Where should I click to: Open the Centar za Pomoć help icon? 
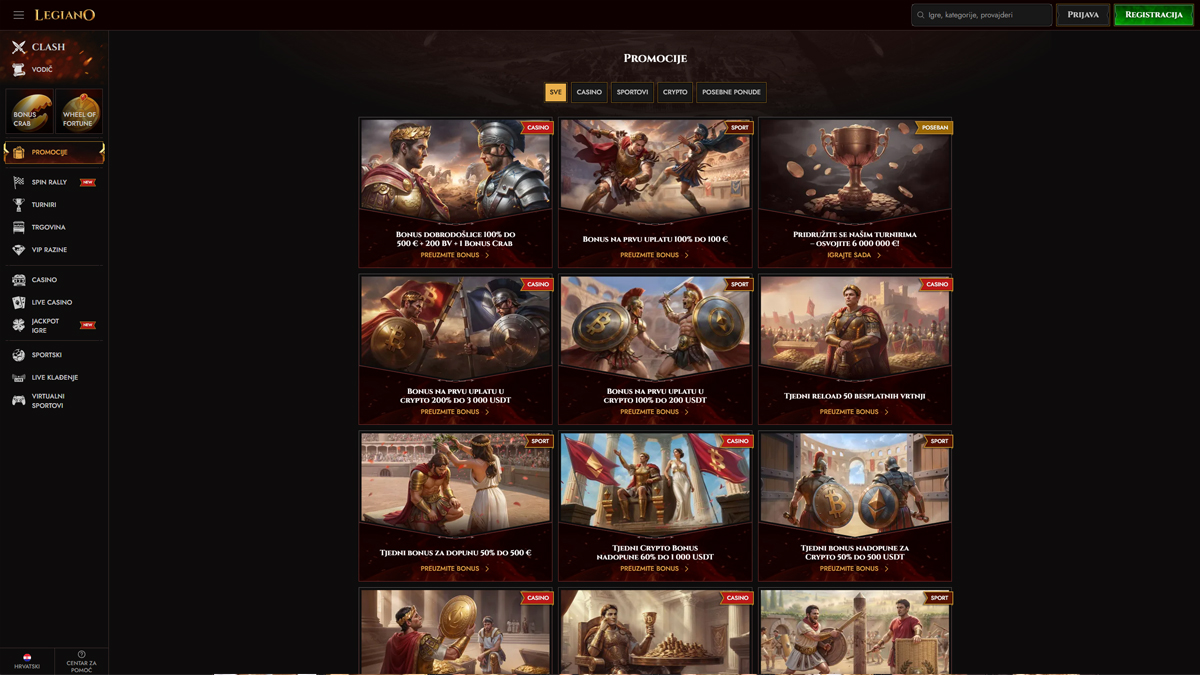(82, 655)
